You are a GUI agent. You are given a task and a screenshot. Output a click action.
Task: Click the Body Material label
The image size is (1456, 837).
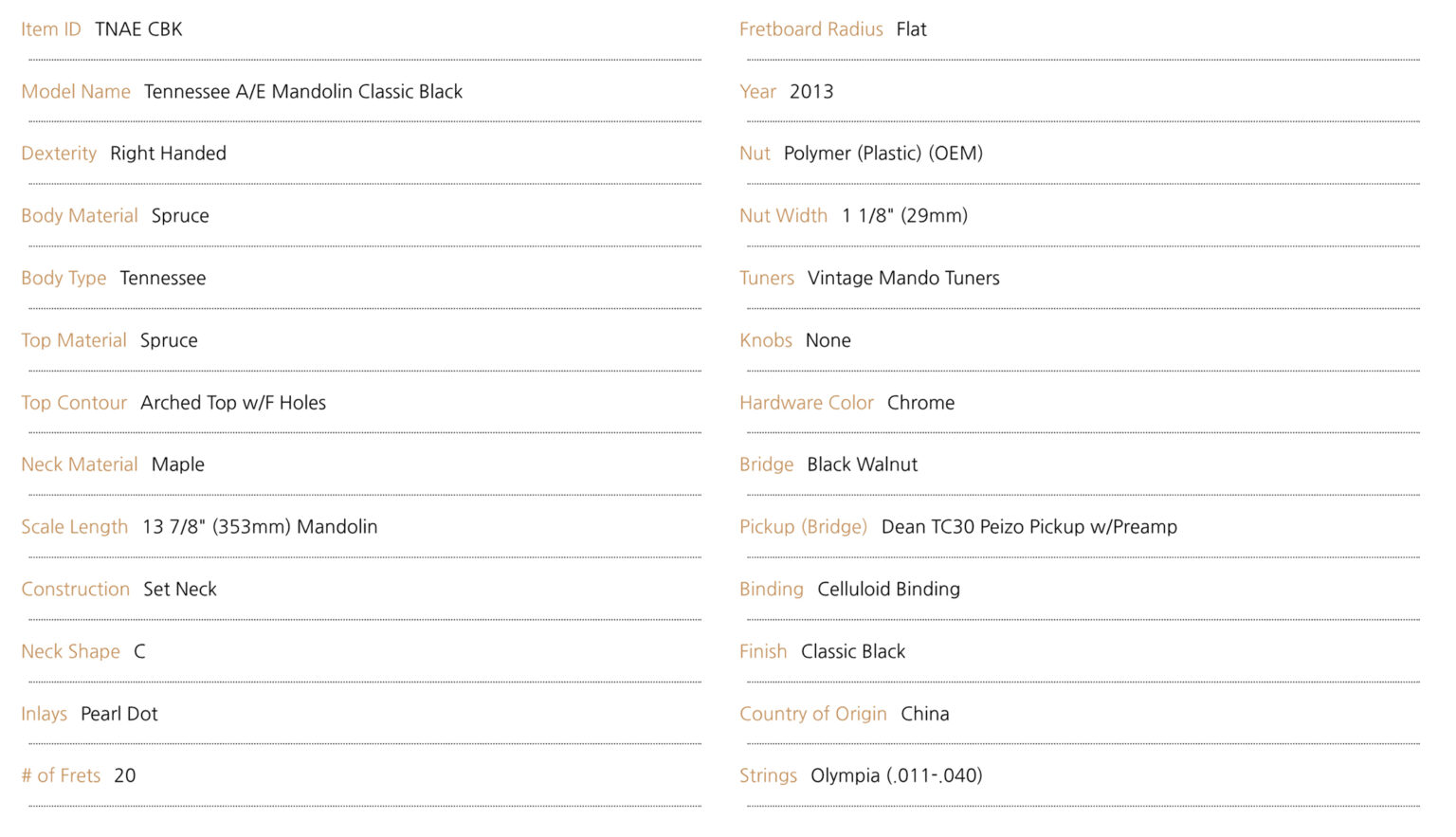coord(80,216)
